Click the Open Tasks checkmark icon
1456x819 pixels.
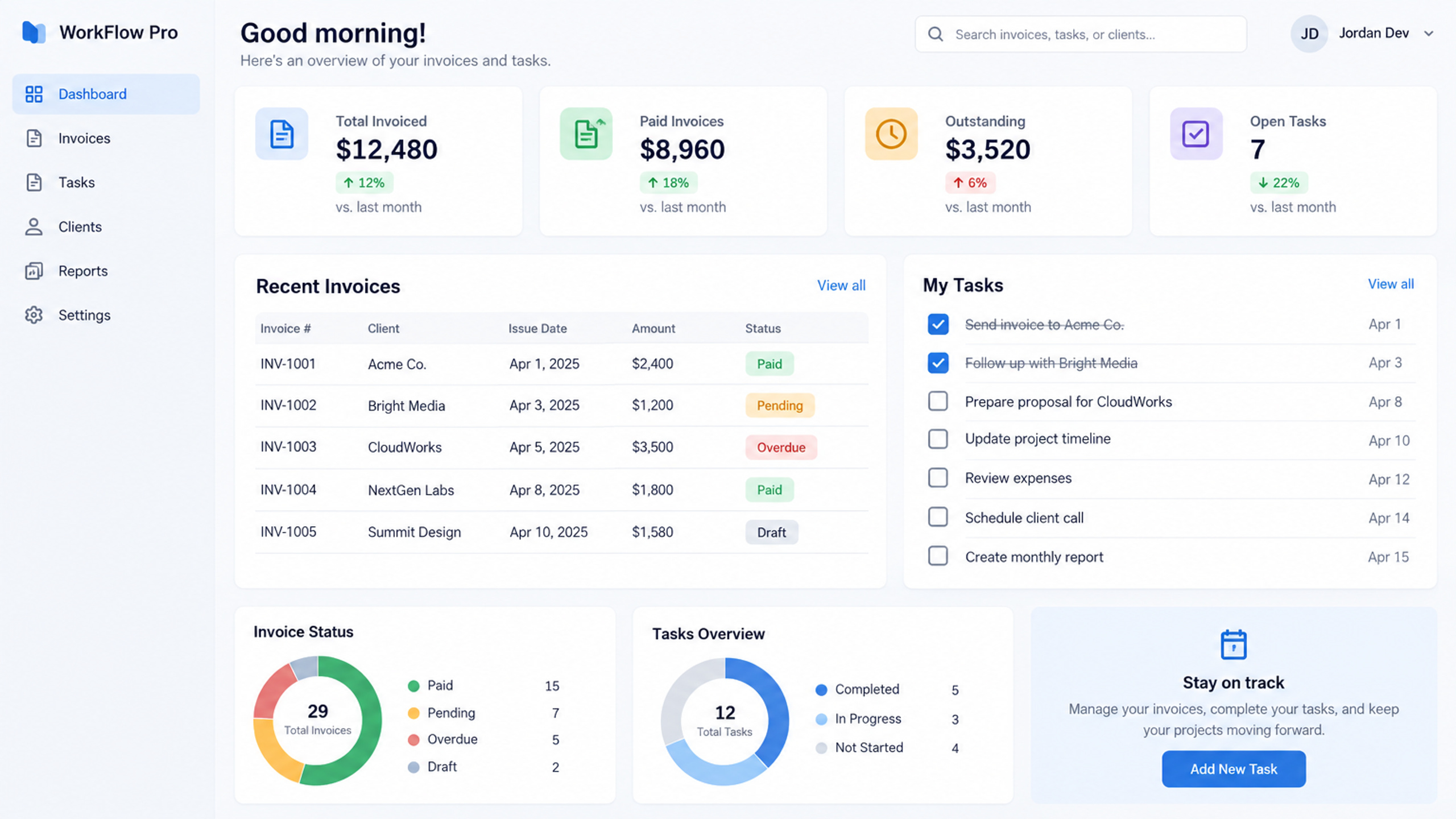(1196, 134)
